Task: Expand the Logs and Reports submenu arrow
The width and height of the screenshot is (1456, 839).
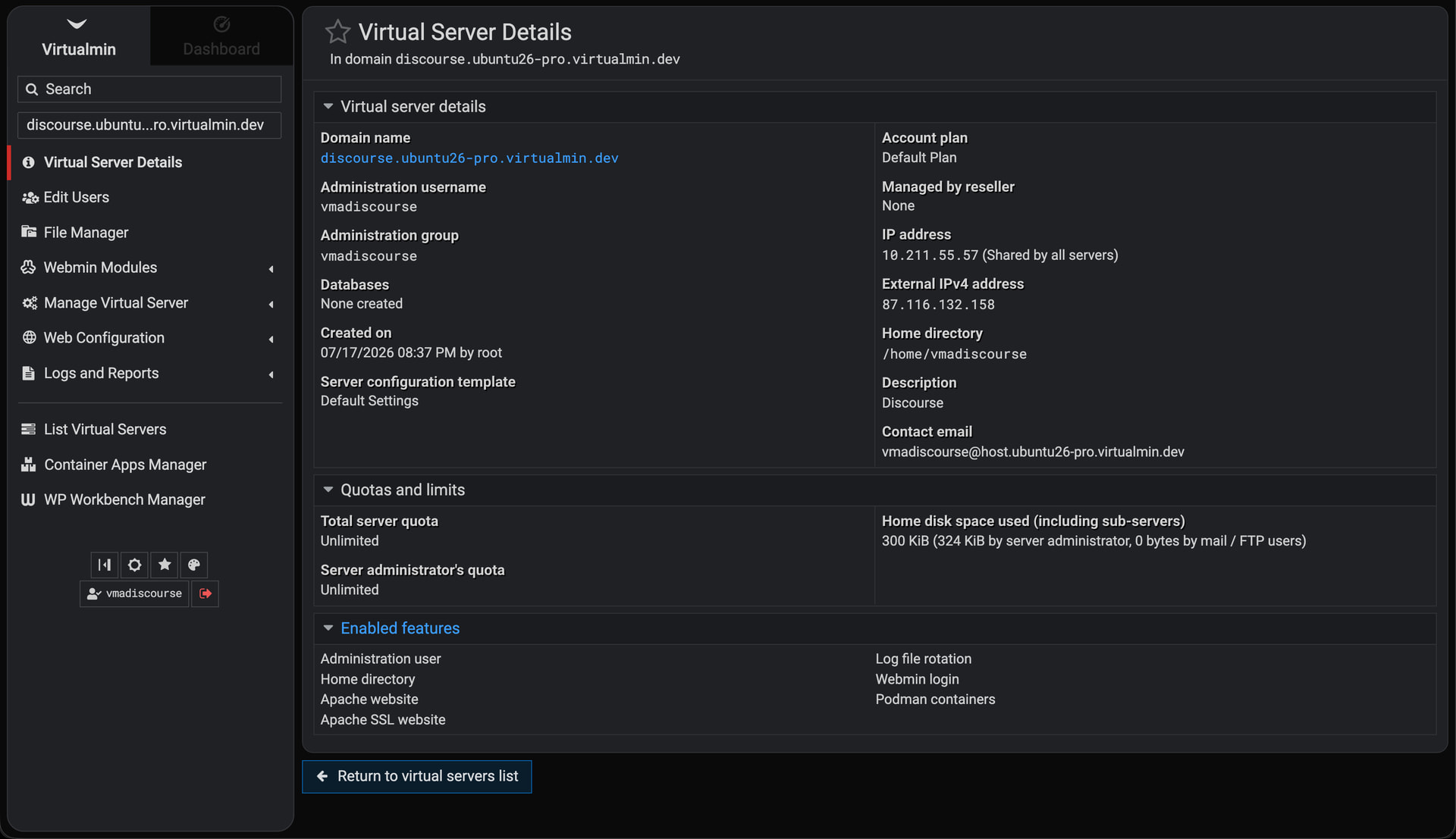Action: [271, 374]
